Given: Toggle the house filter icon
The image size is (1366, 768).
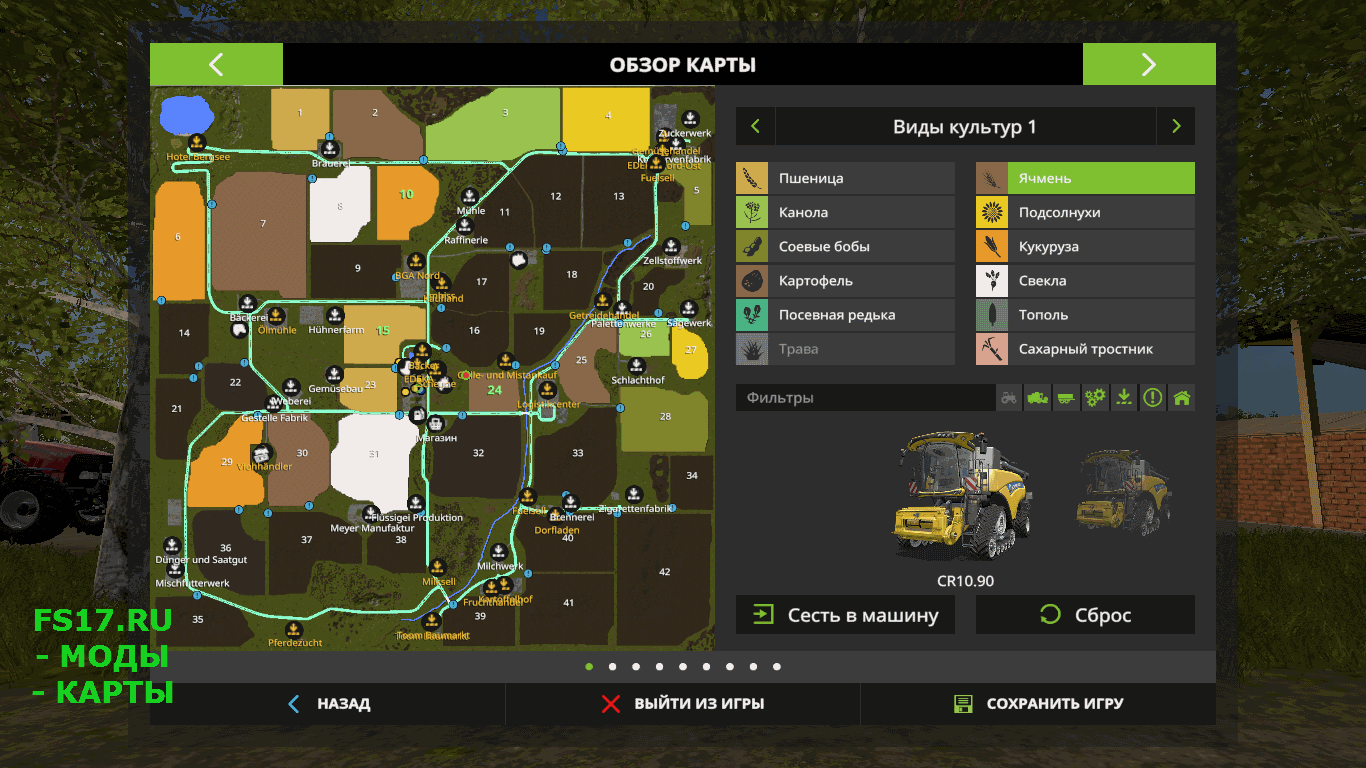Looking at the screenshot, I should point(1182,397).
